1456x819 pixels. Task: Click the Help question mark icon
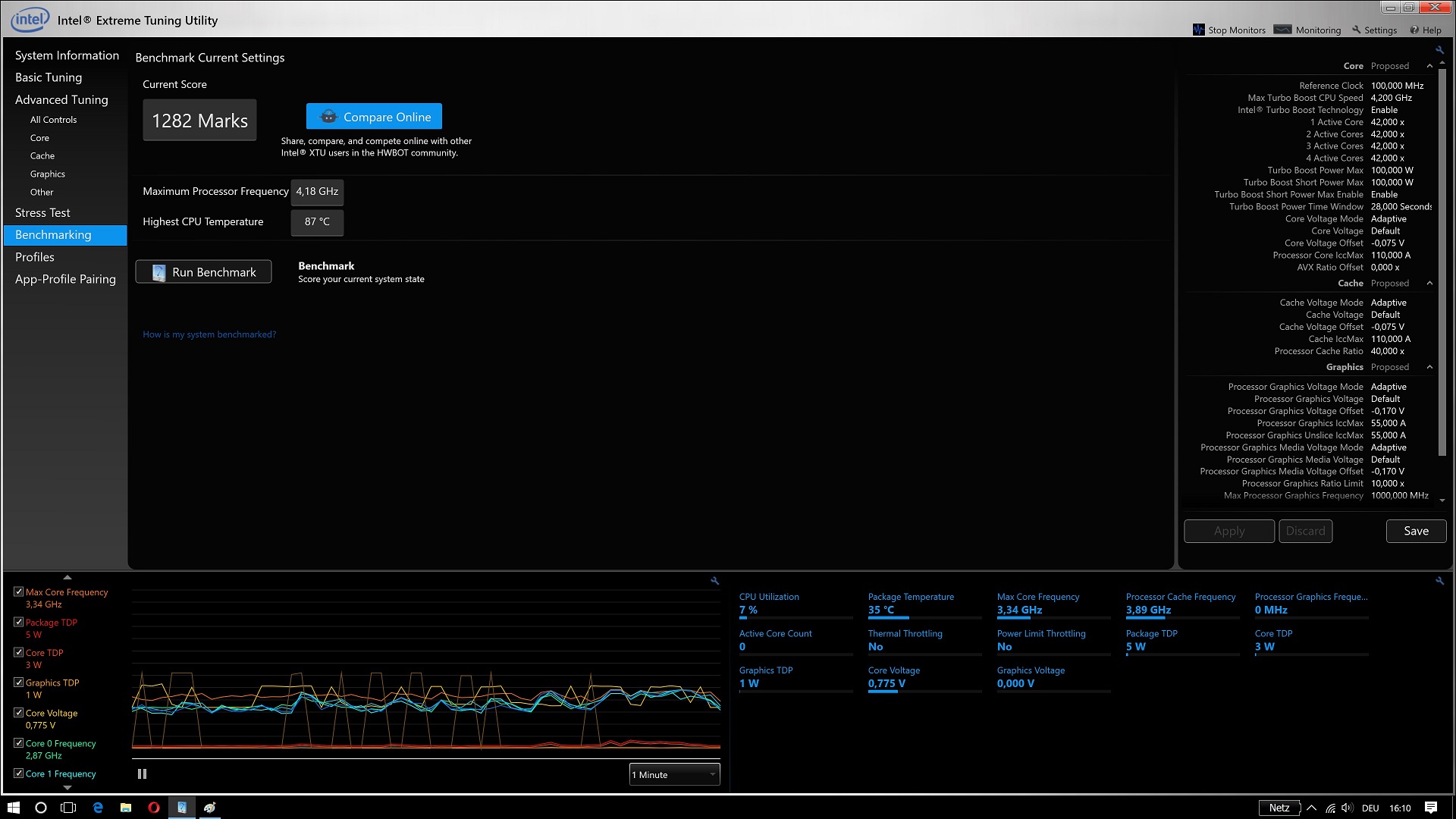(1414, 30)
